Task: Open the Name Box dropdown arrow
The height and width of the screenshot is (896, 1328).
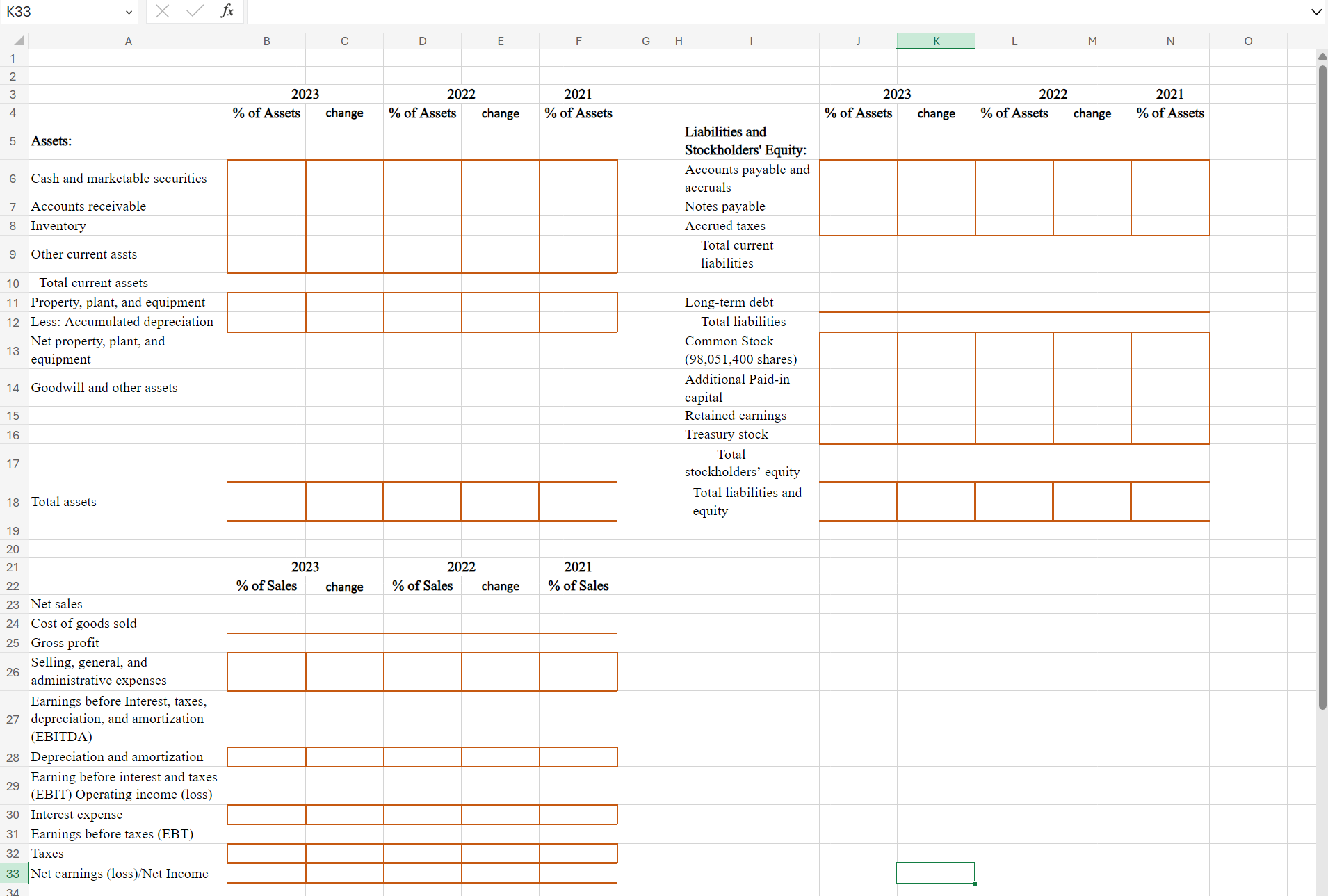Action: click(x=129, y=11)
